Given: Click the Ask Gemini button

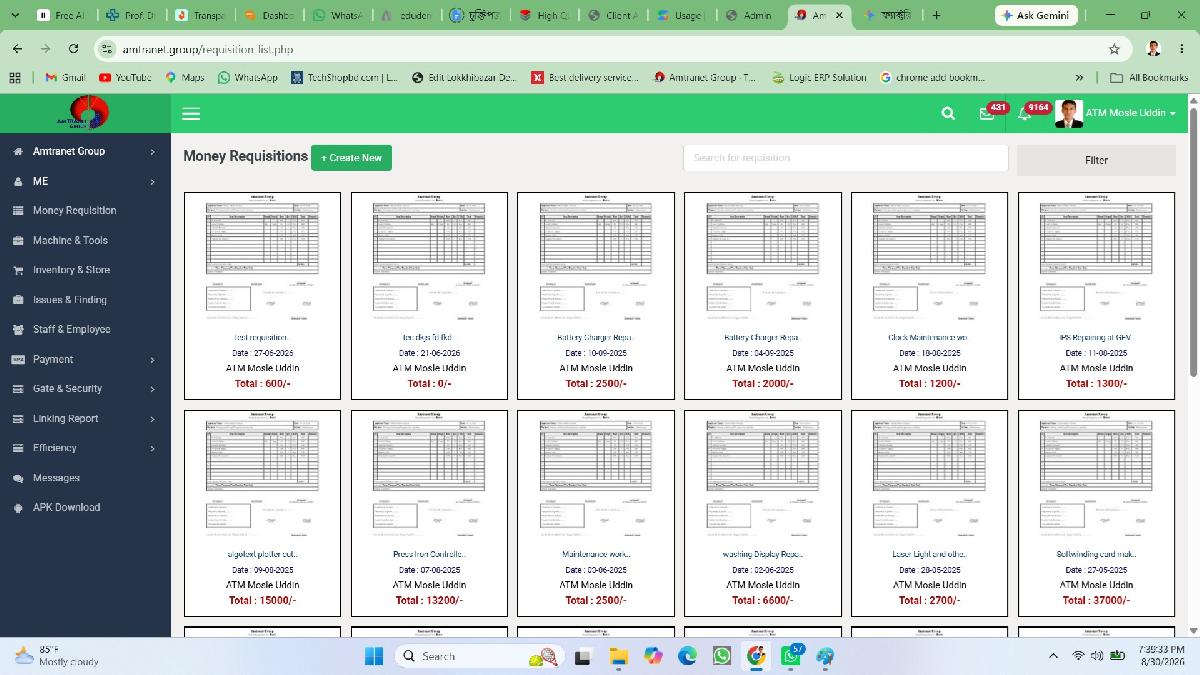Looking at the screenshot, I should pos(1036,15).
